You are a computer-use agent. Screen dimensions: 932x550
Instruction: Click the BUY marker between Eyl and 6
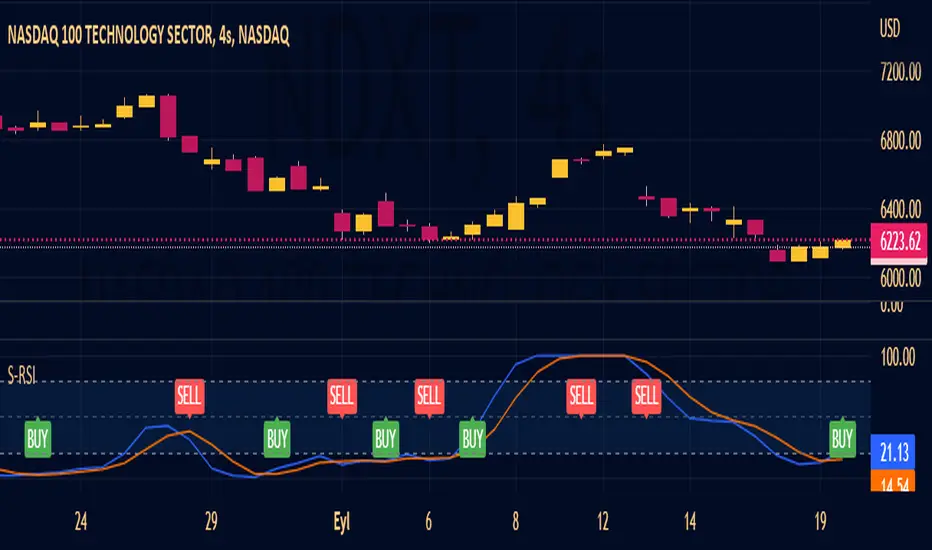(x=386, y=438)
